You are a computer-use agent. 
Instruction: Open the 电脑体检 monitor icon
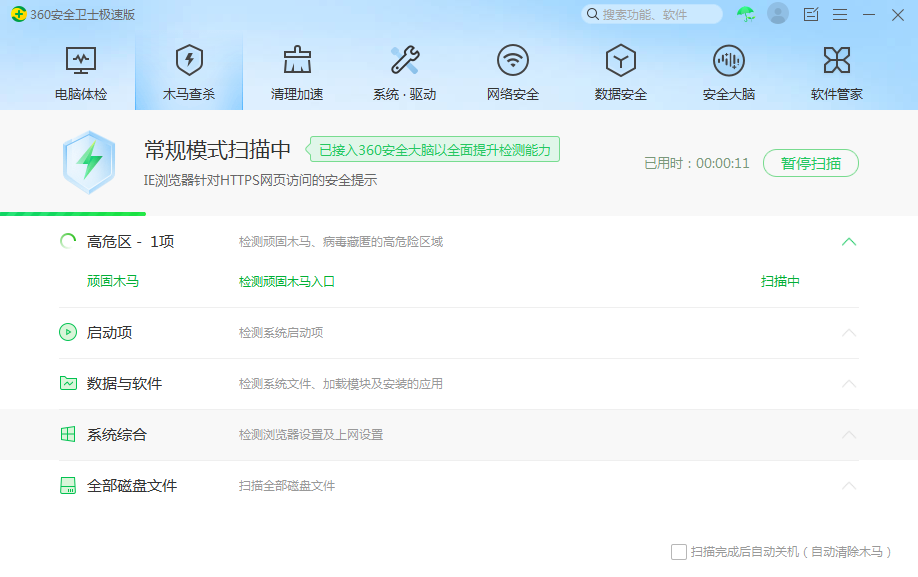coord(81,60)
